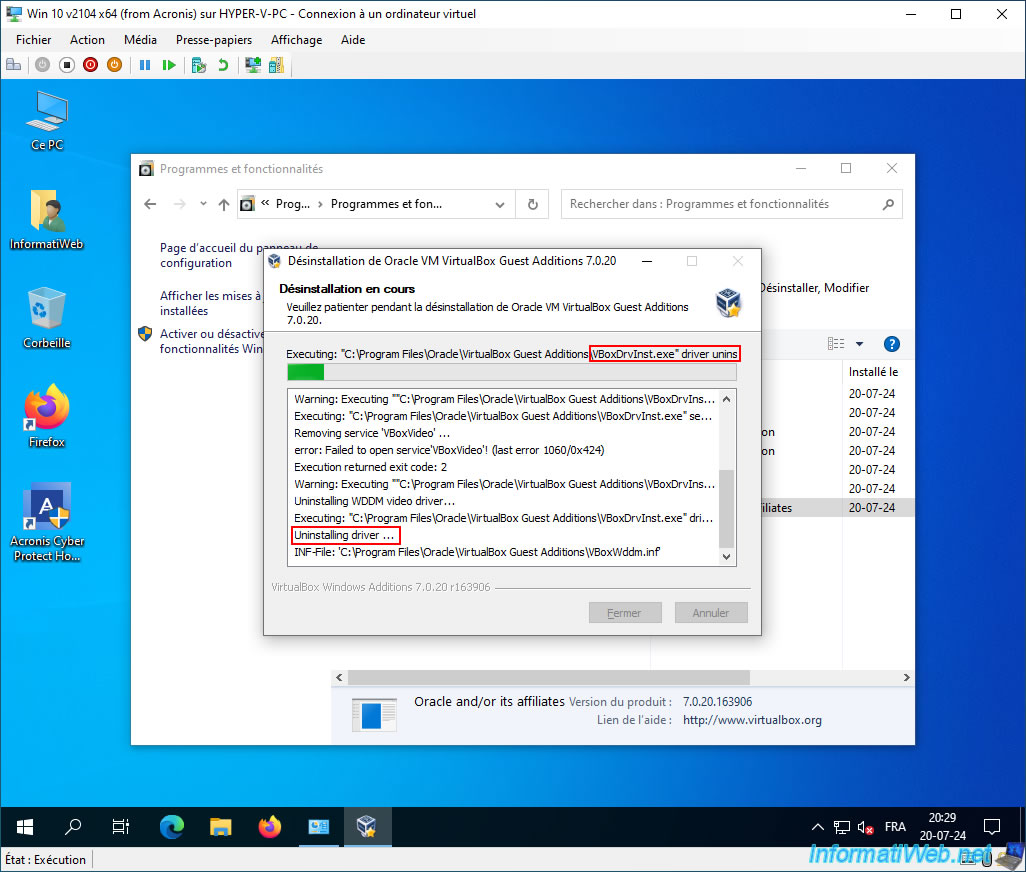Show hidden system tray icons
The width and height of the screenshot is (1026, 872).
click(x=818, y=827)
